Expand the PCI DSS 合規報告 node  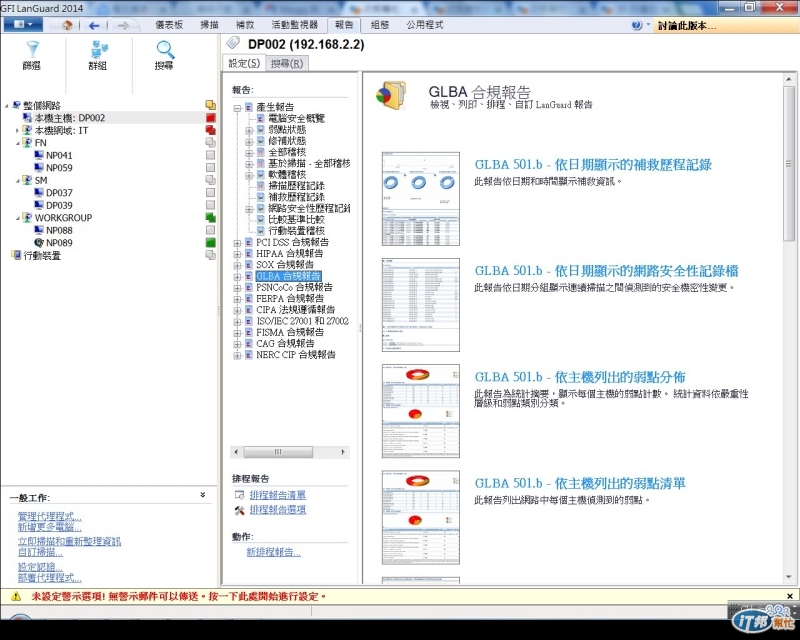point(237,243)
